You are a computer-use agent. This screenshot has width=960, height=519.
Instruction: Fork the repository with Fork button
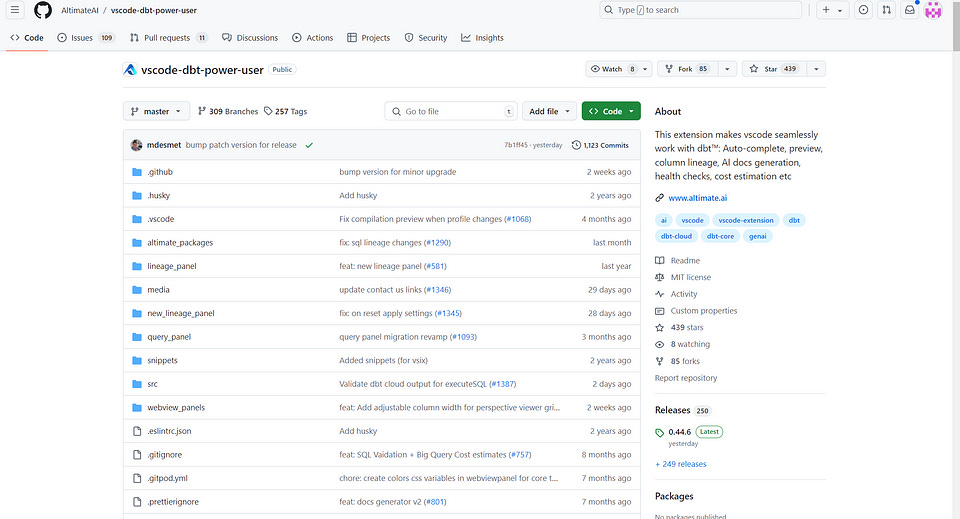point(688,69)
